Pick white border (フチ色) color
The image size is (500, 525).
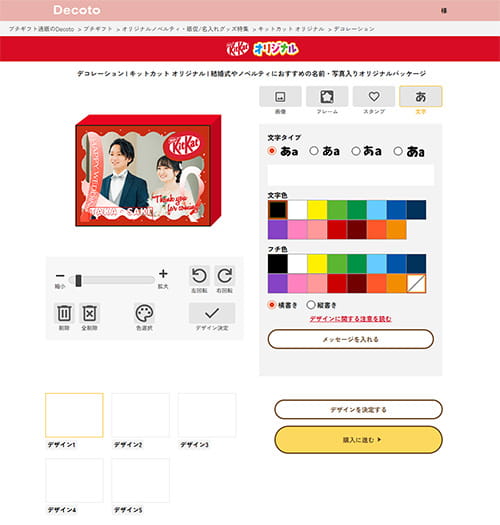[297, 264]
